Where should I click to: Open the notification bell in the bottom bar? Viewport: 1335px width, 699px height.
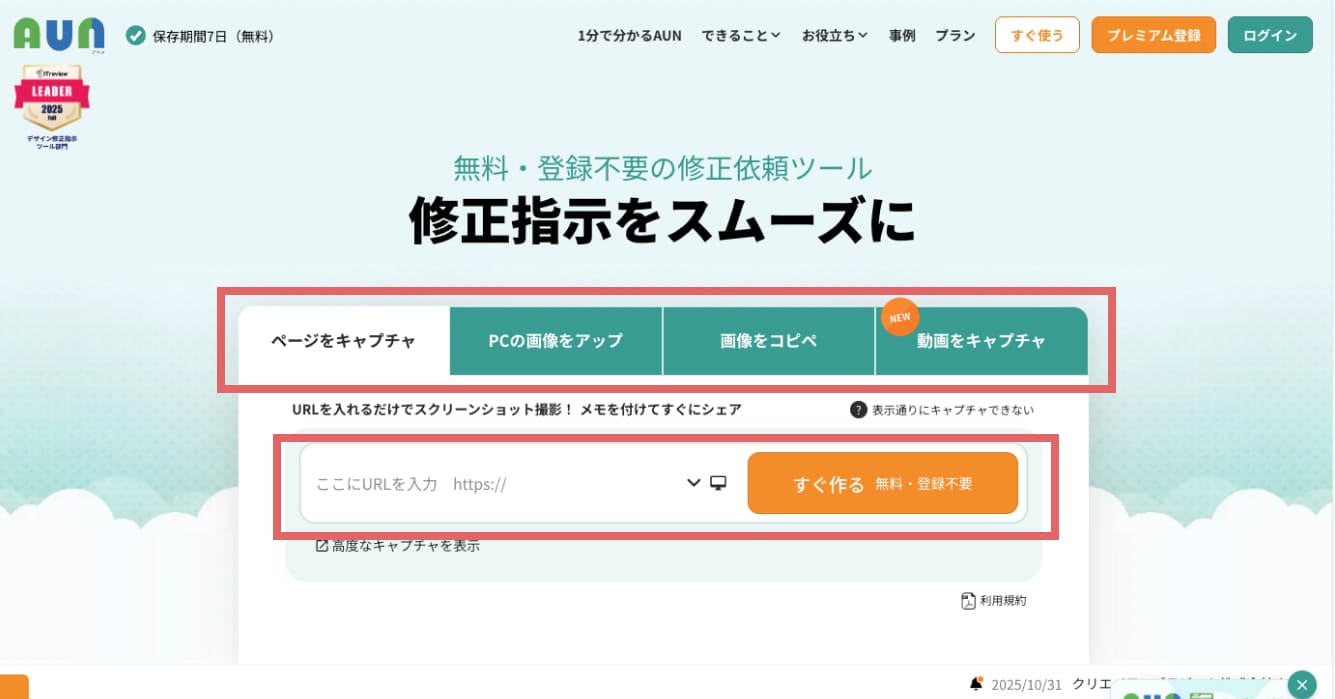pyautogui.click(x=975, y=683)
